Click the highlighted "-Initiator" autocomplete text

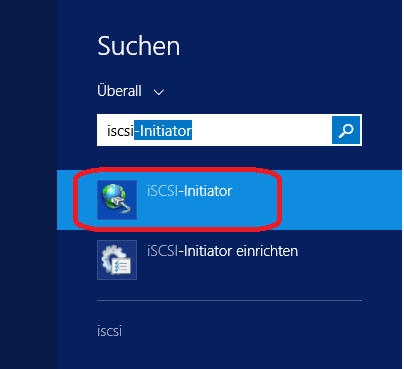[x=163, y=130]
